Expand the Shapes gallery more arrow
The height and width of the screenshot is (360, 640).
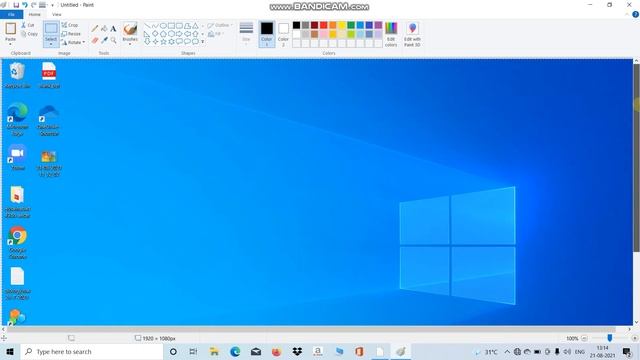(x=202, y=42)
